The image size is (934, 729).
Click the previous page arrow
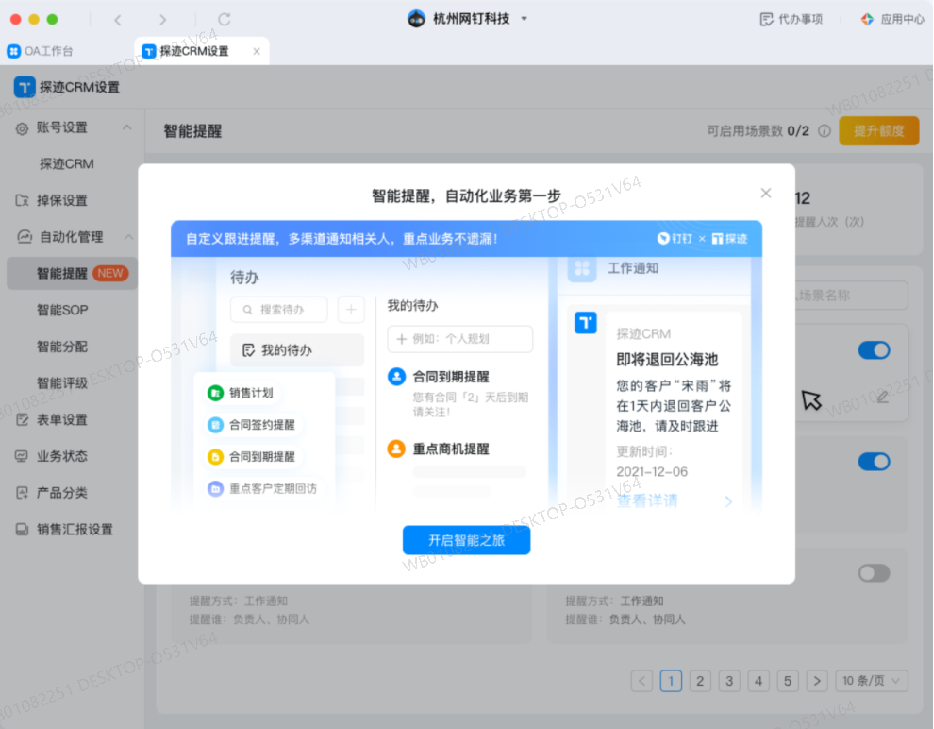(642, 680)
